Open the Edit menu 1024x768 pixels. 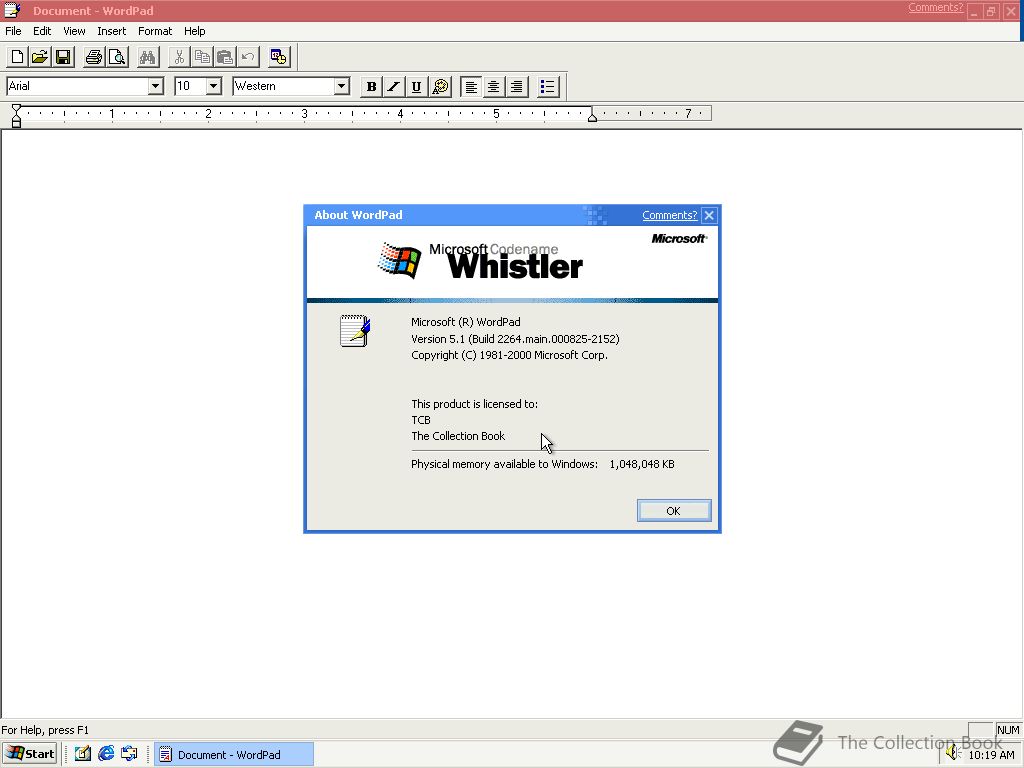pos(42,31)
